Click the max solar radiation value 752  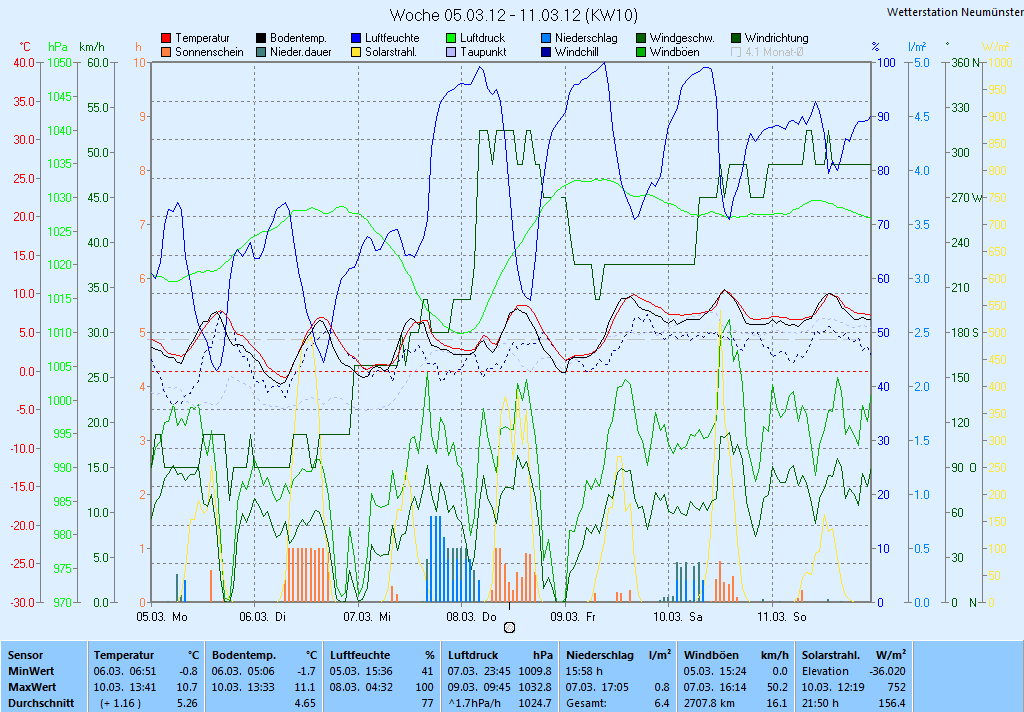click(897, 687)
